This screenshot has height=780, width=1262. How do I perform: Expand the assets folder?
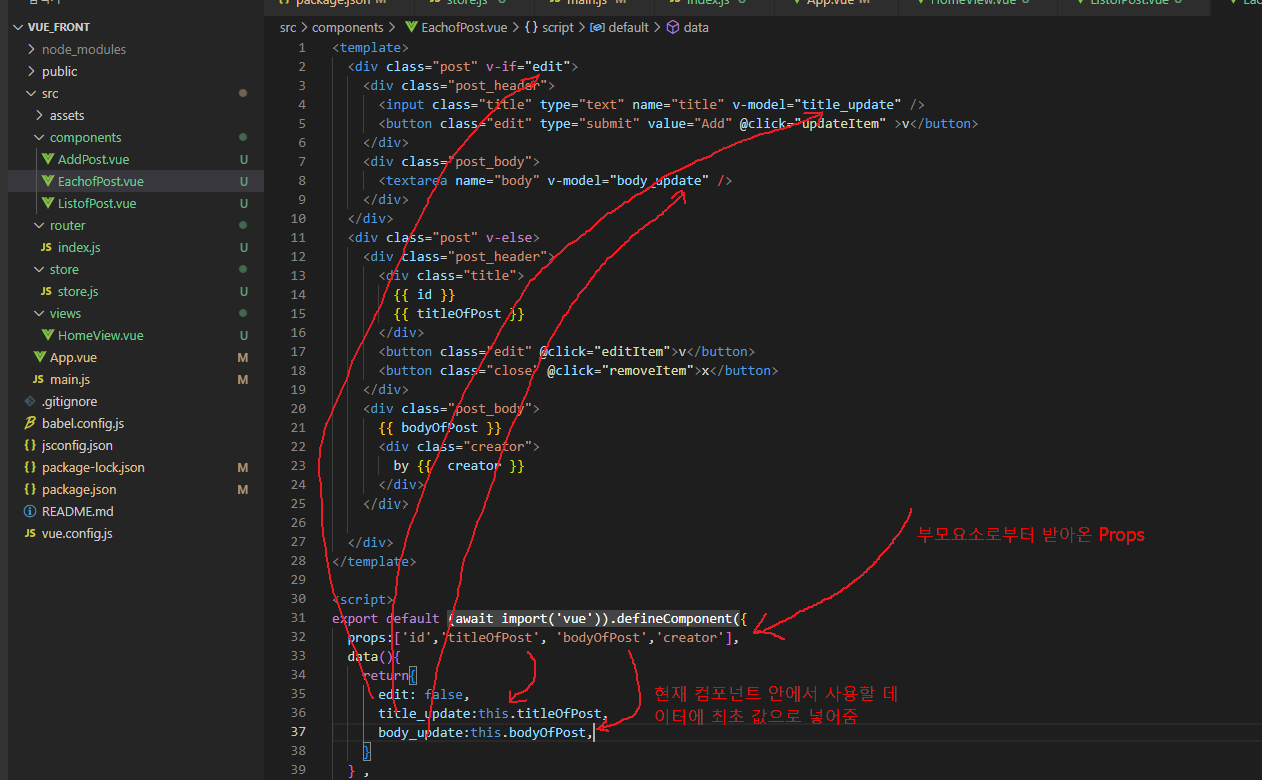(x=40, y=115)
